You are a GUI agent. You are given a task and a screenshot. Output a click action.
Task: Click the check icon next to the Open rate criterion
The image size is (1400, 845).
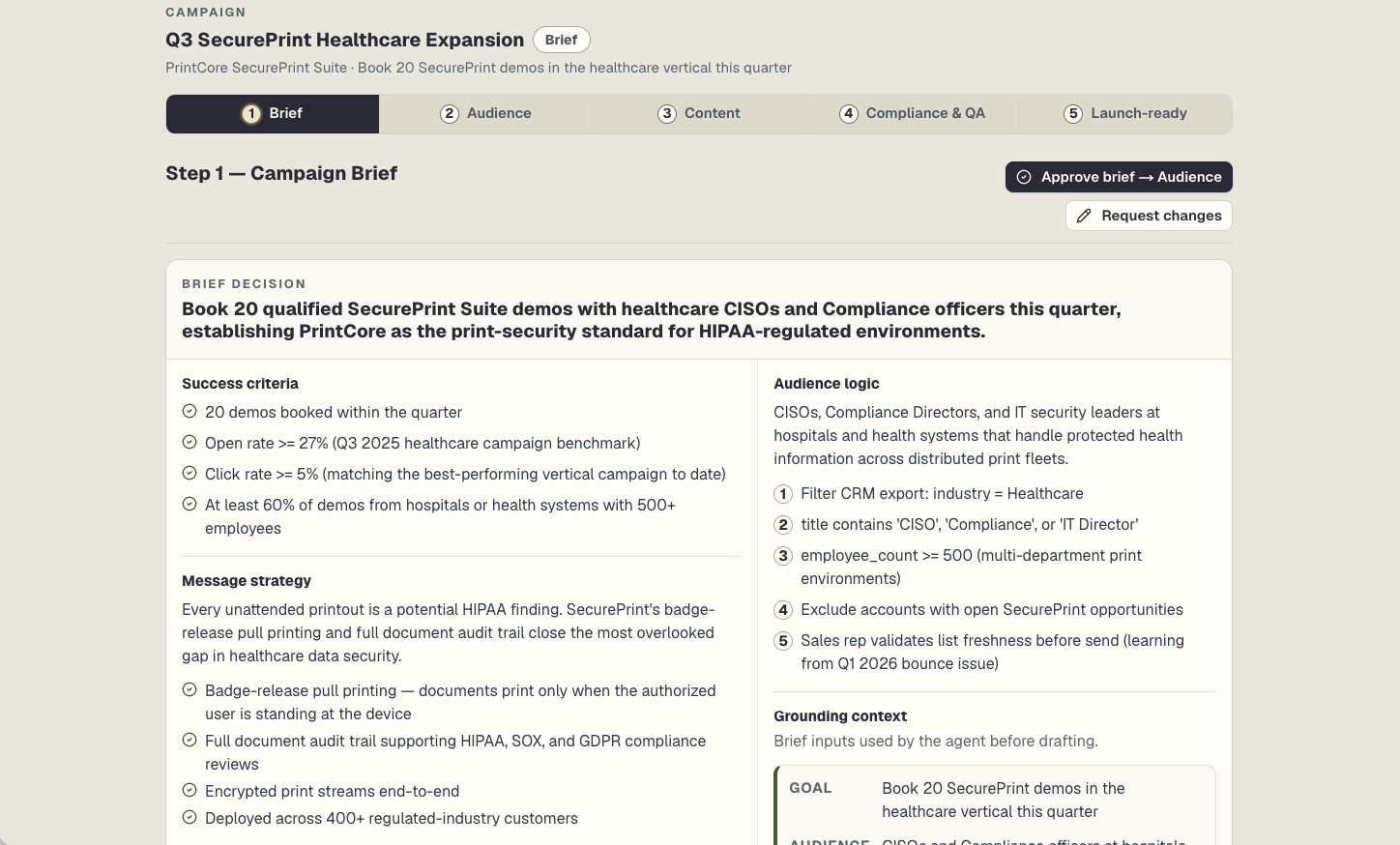click(190, 443)
